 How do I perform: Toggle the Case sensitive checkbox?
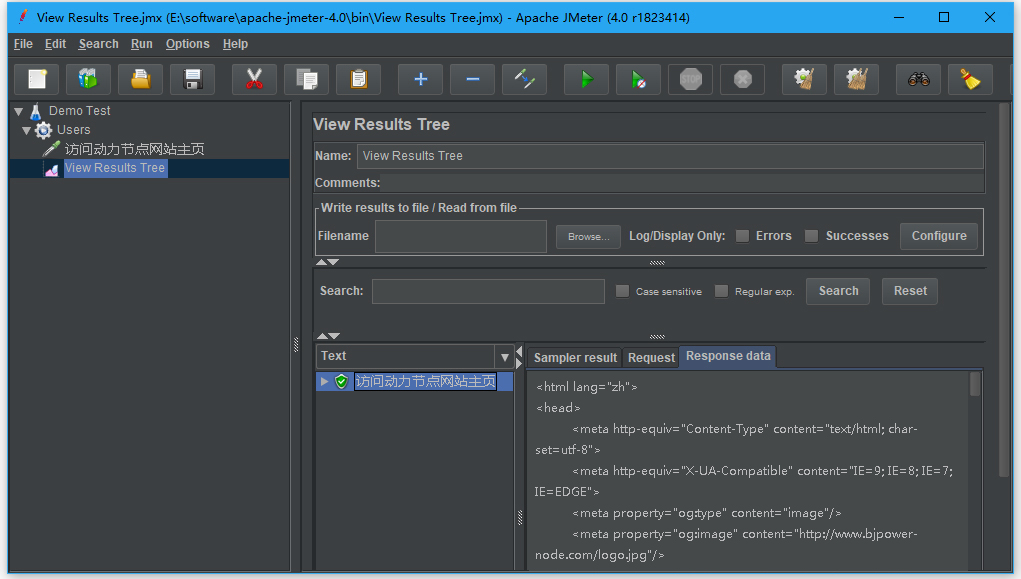click(x=622, y=291)
